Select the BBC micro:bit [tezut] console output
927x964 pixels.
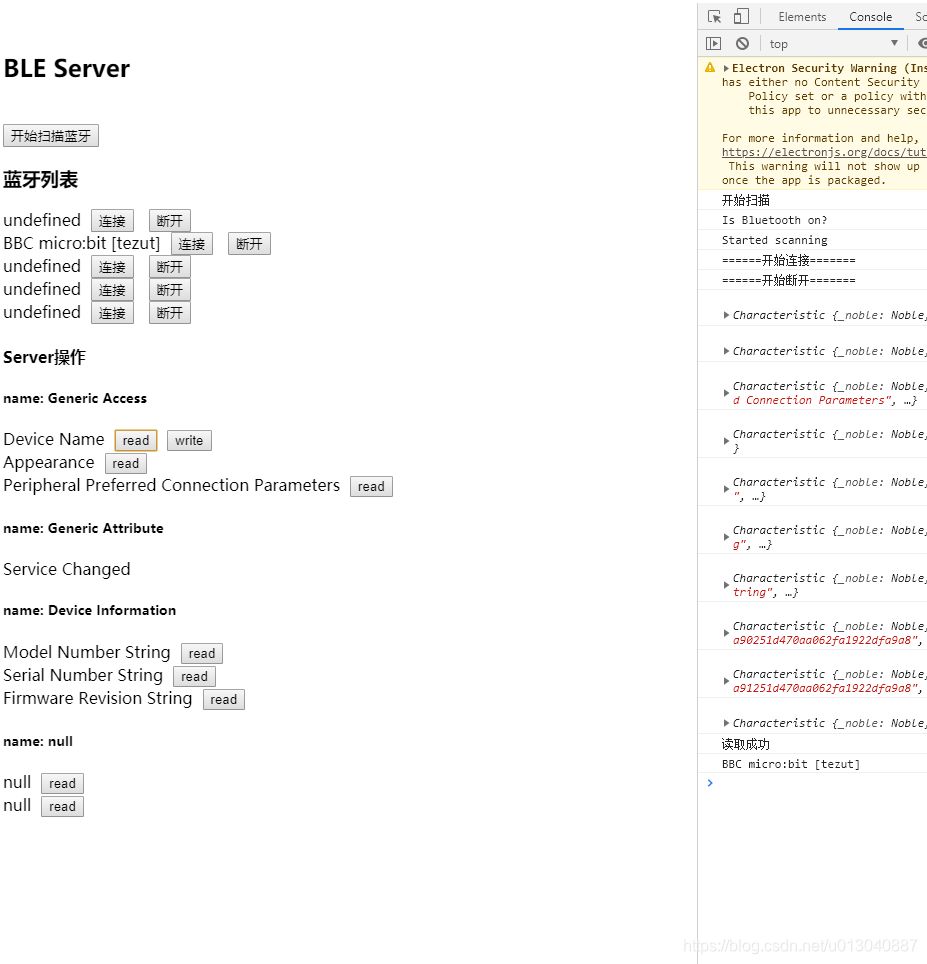[x=791, y=764]
